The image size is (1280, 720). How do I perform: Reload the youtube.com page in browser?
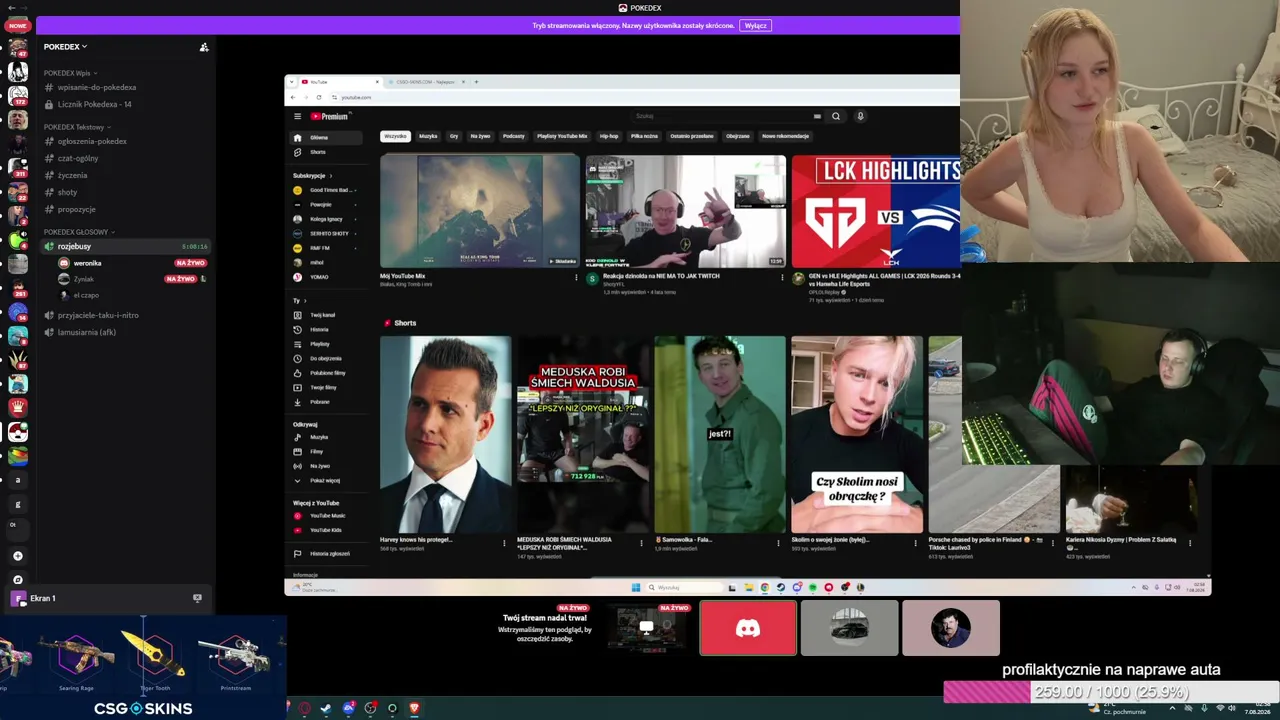(319, 97)
